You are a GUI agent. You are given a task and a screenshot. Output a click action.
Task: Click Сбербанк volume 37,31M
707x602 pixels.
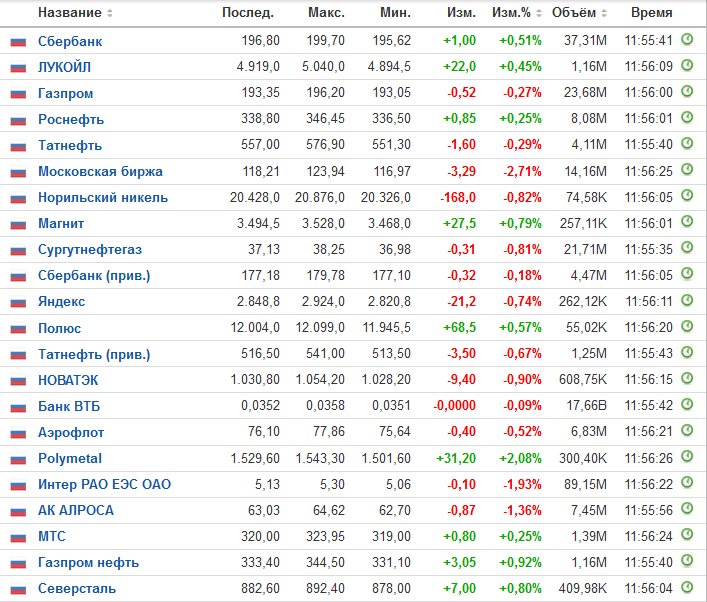(585, 41)
